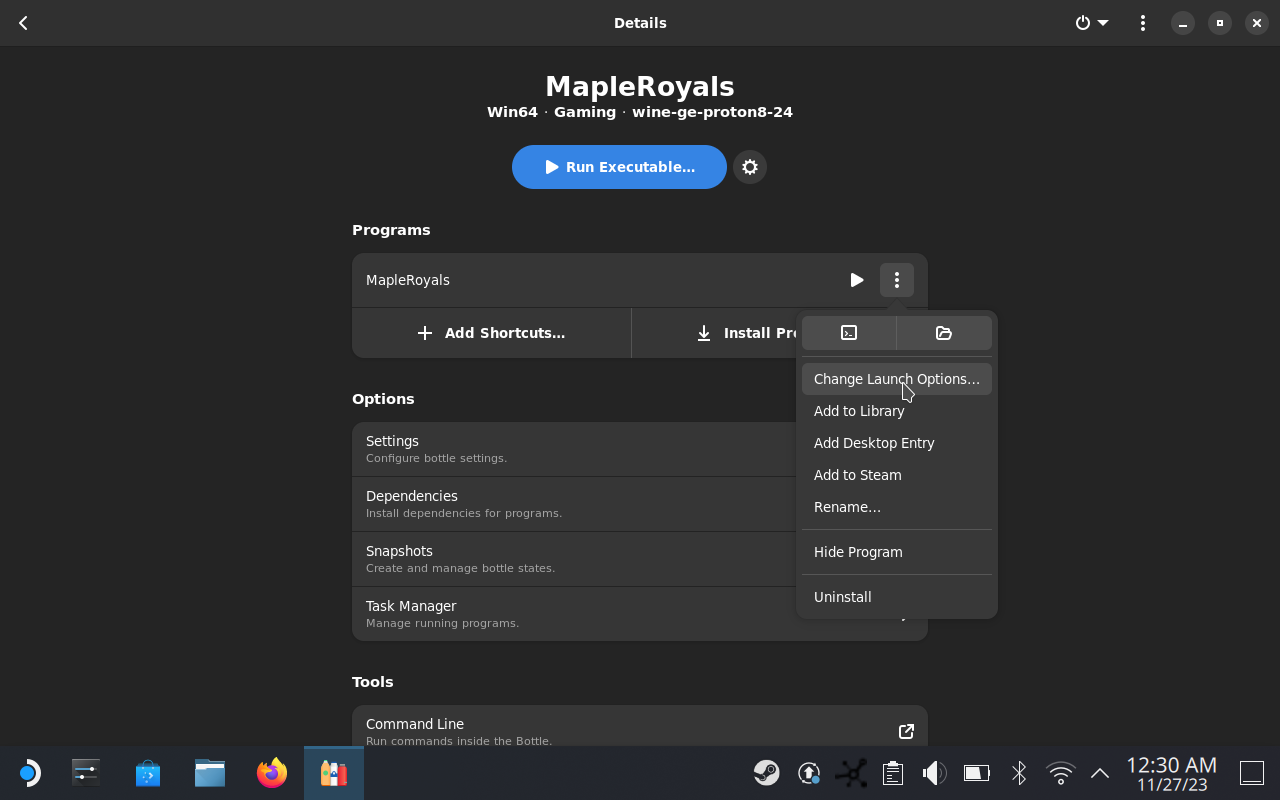The image size is (1280, 800).
Task: Open Discover store from the taskbar
Action: pos(148,773)
